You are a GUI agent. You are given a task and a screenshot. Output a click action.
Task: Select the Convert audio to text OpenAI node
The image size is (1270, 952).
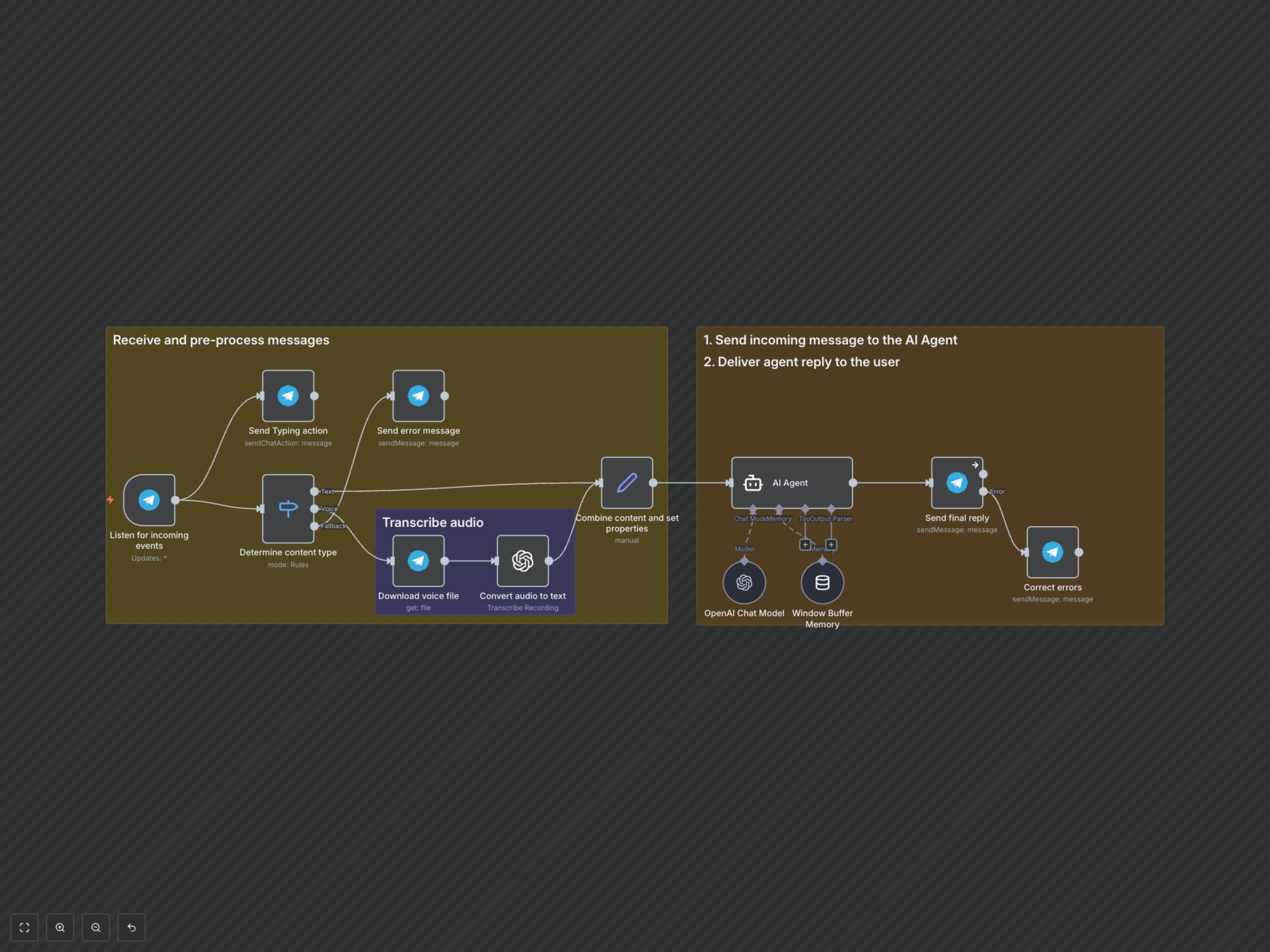(523, 561)
